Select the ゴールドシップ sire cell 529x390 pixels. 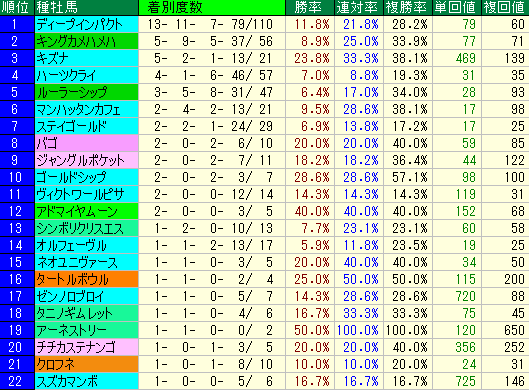(x=86, y=177)
